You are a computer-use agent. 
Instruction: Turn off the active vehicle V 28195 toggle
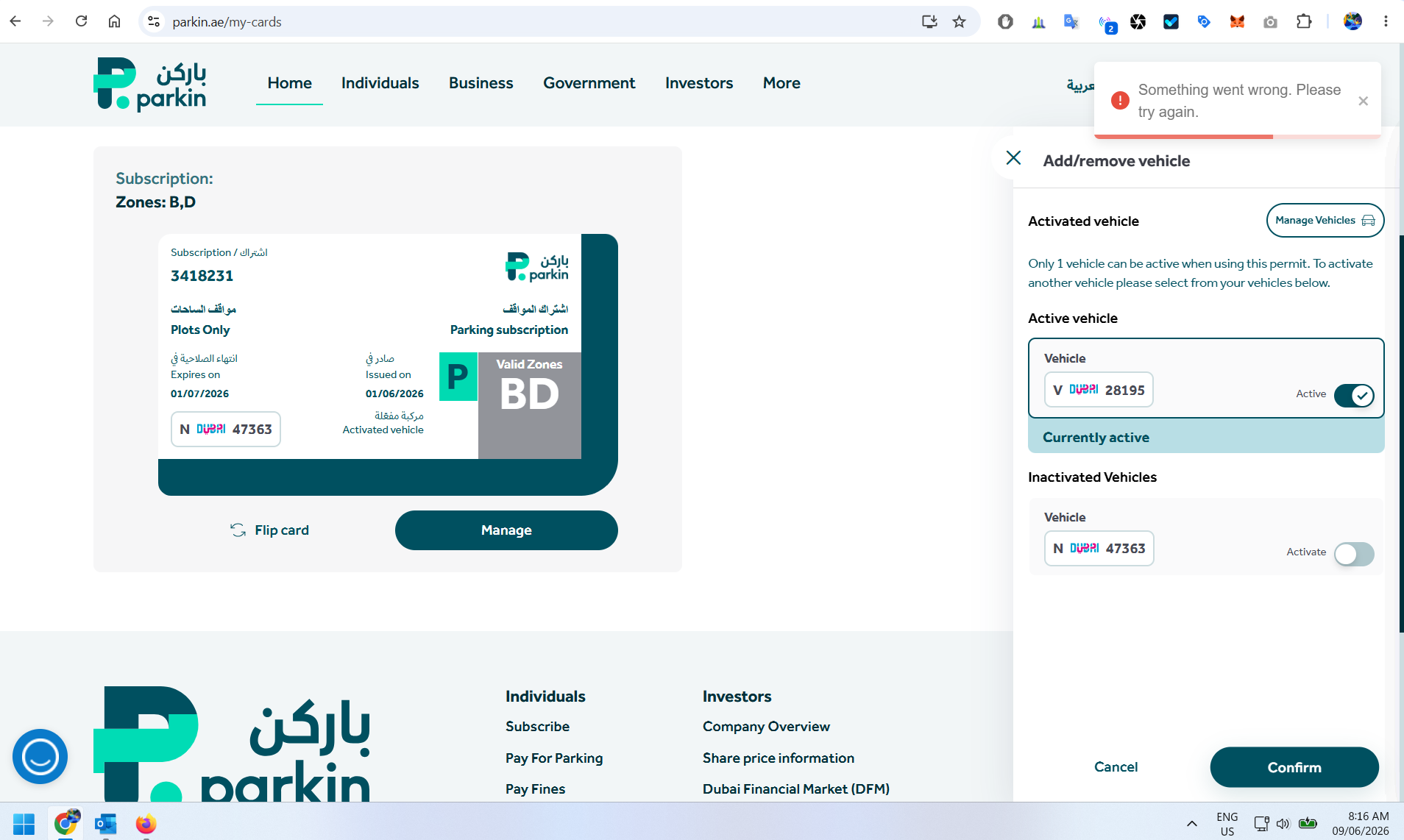click(1354, 395)
